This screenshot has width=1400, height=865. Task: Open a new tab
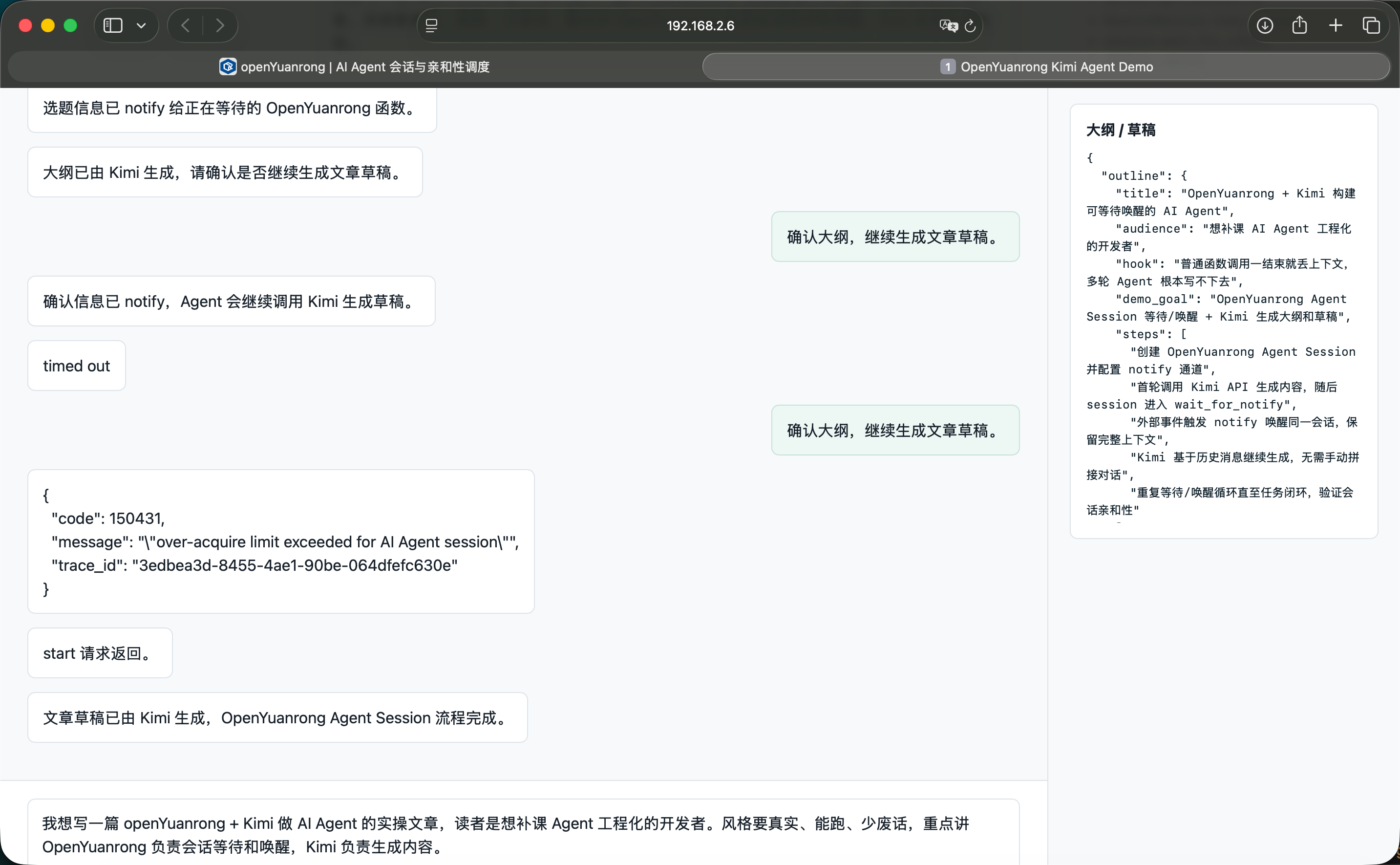(x=1336, y=26)
